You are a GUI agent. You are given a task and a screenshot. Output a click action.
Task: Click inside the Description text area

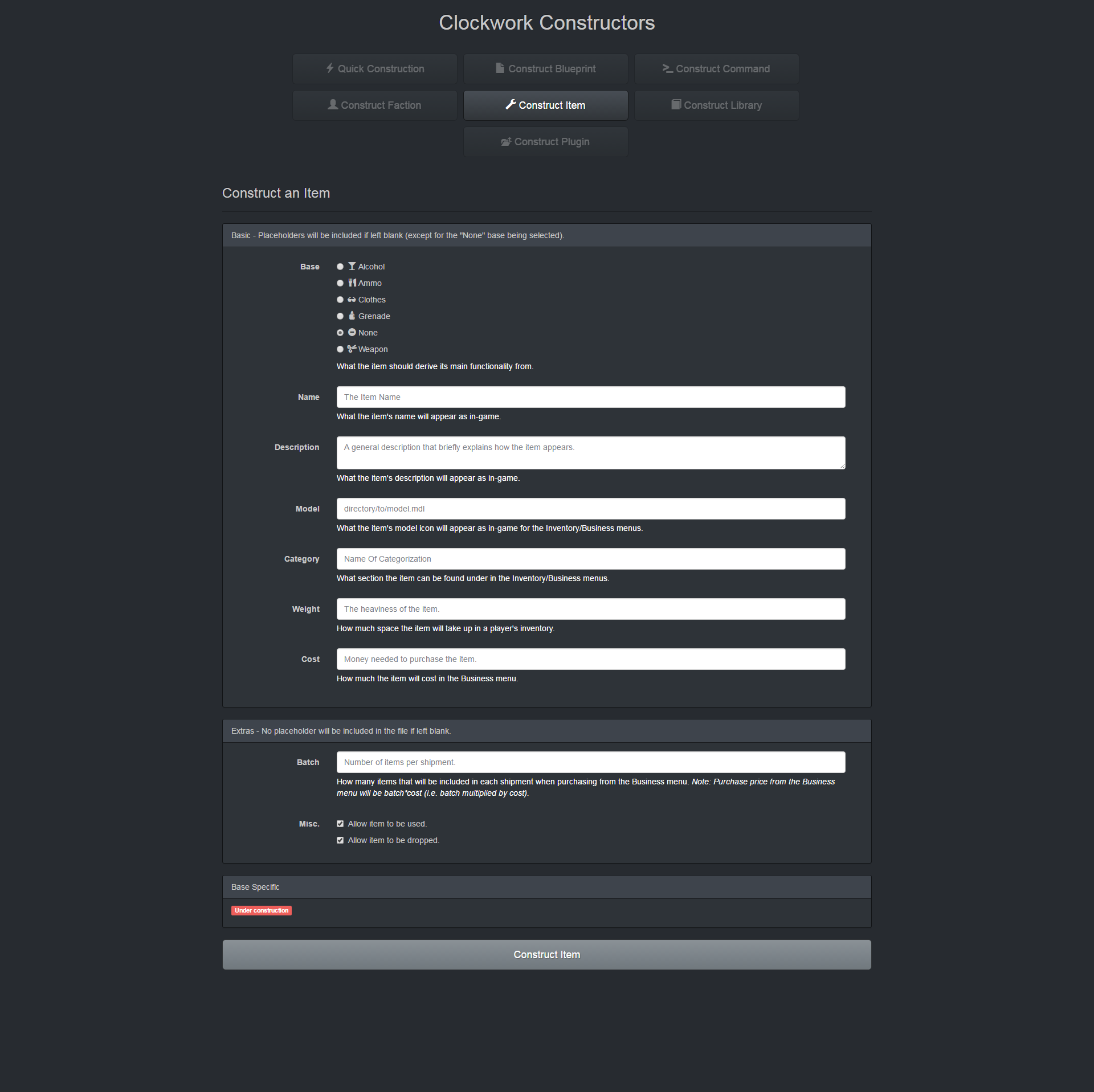590,453
